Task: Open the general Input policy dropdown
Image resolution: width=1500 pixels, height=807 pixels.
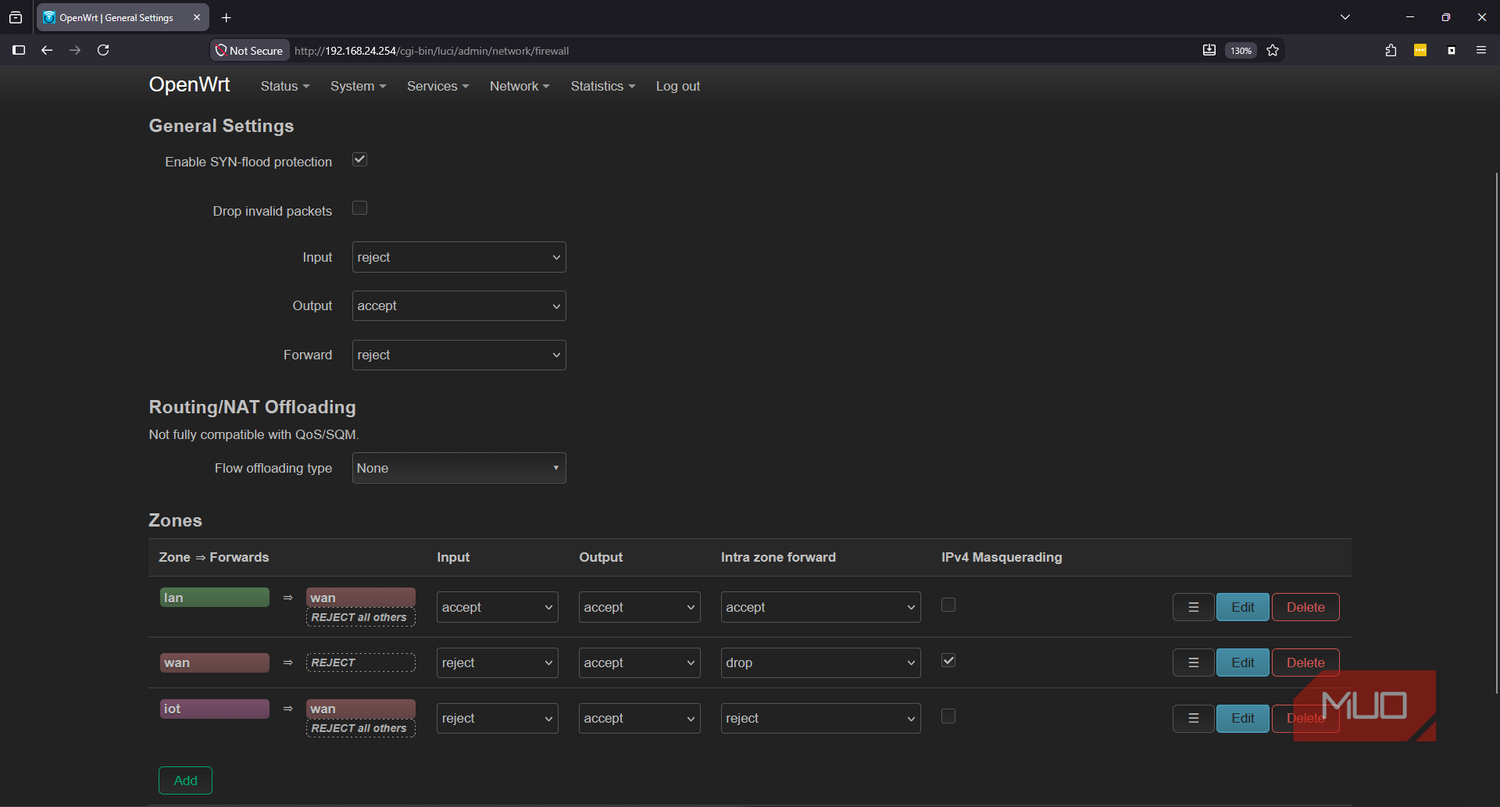Action: click(459, 257)
